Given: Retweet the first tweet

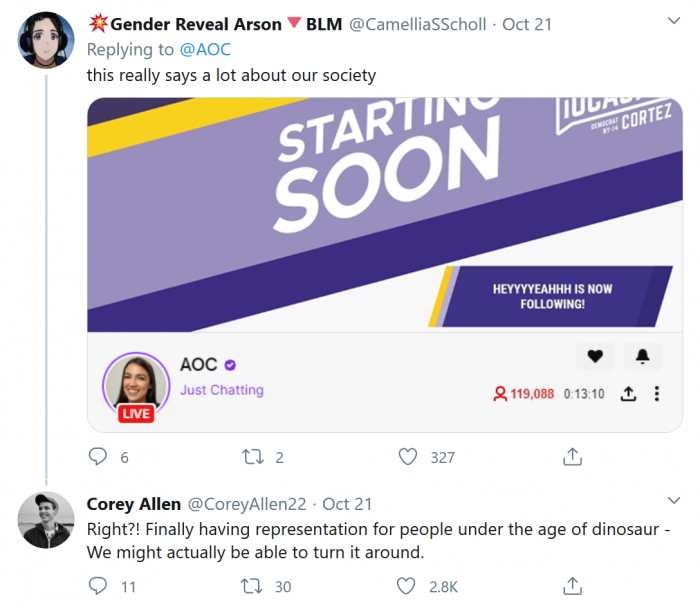Looking at the screenshot, I should [252, 457].
